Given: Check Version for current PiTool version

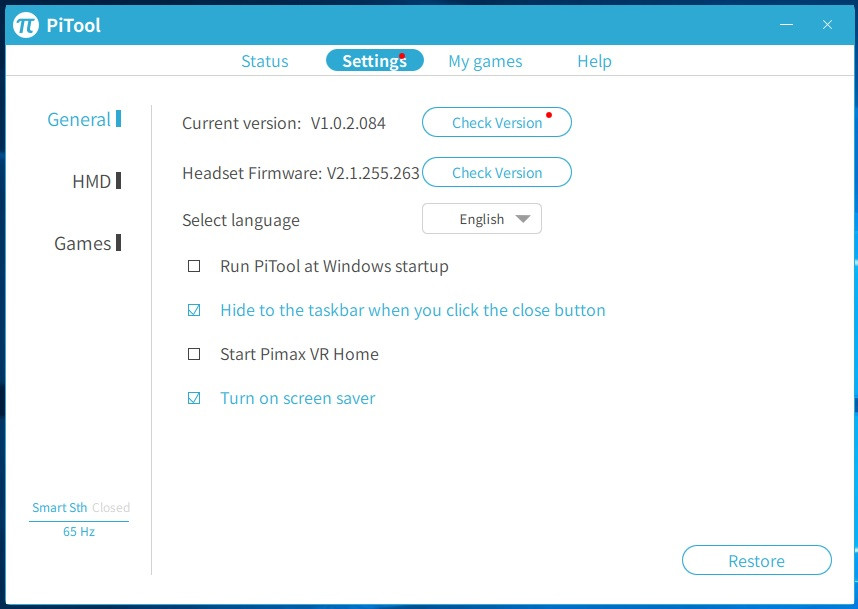Looking at the screenshot, I should 497,122.
